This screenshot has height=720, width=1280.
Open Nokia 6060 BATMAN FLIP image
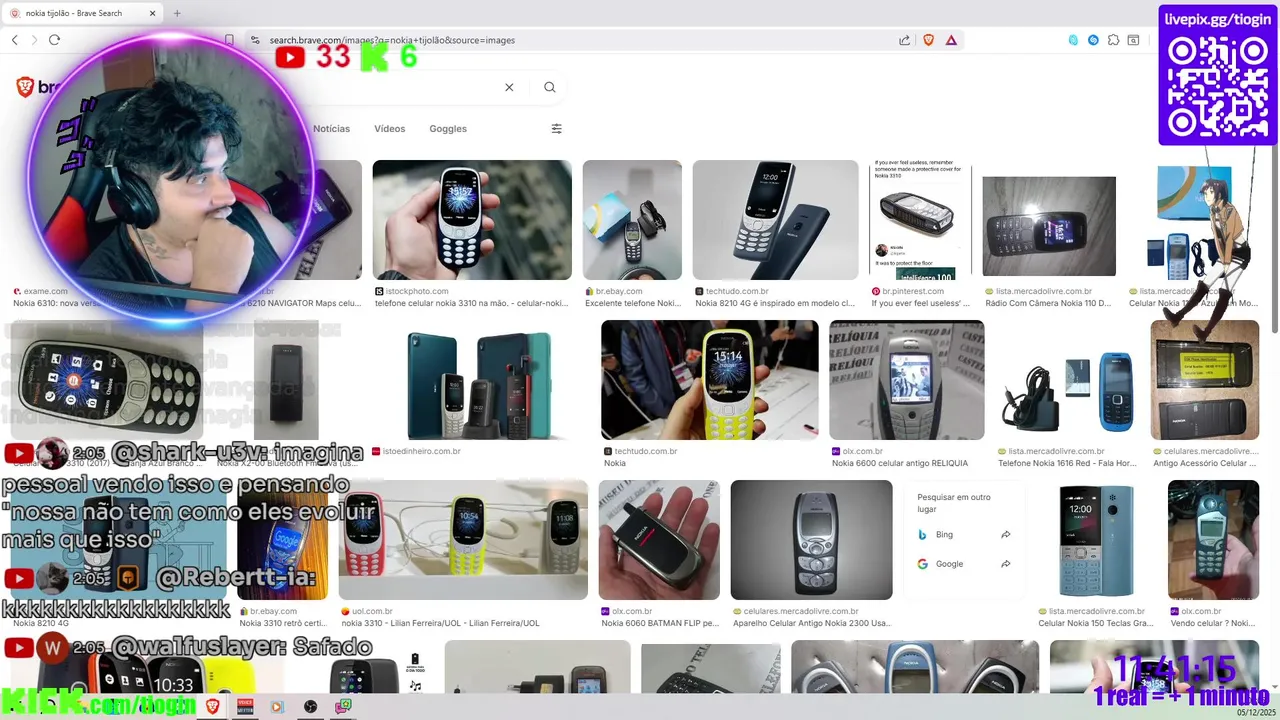point(659,540)
